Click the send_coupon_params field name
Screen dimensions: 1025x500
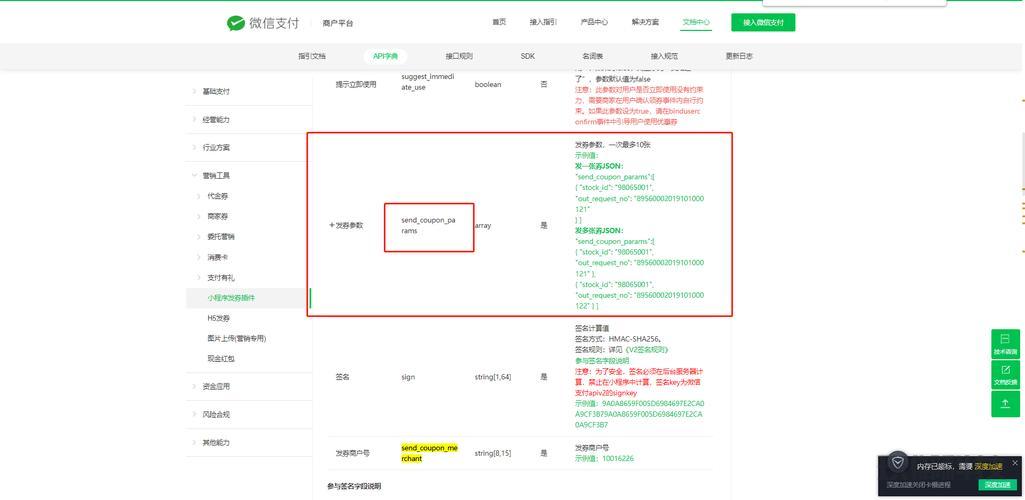point(428,225)
